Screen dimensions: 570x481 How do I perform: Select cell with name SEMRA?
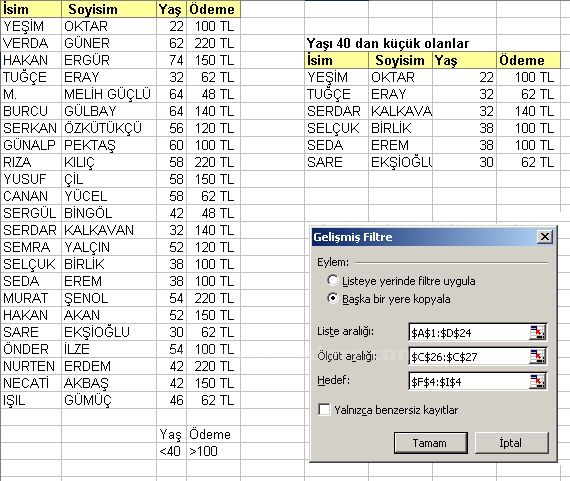tap(31, 247)
